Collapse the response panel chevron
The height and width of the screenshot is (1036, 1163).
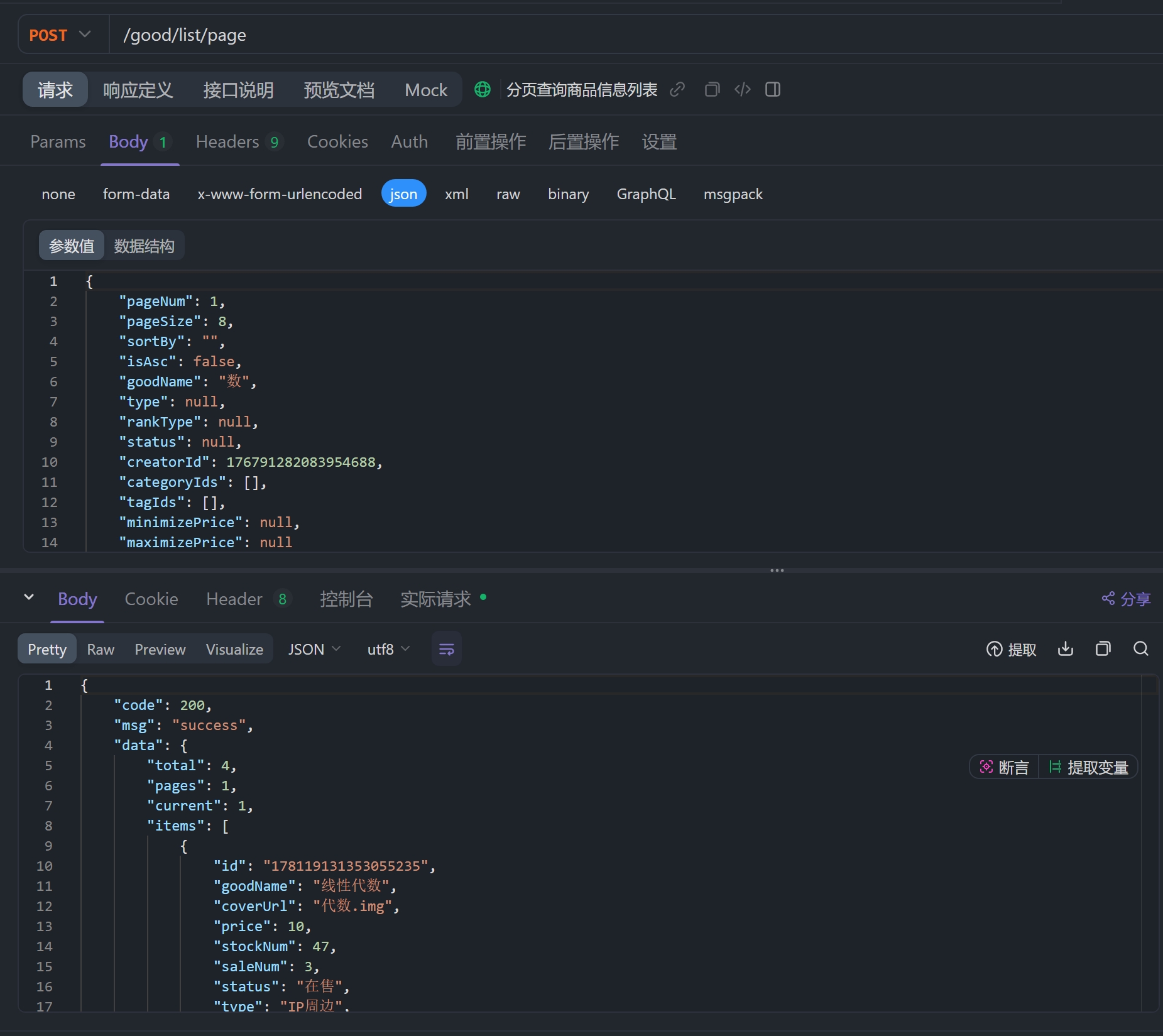tap(29, 597)
